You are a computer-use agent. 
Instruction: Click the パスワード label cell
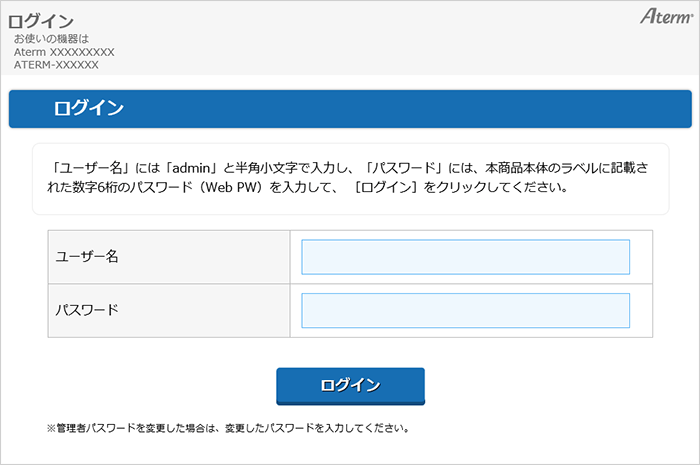168,310
